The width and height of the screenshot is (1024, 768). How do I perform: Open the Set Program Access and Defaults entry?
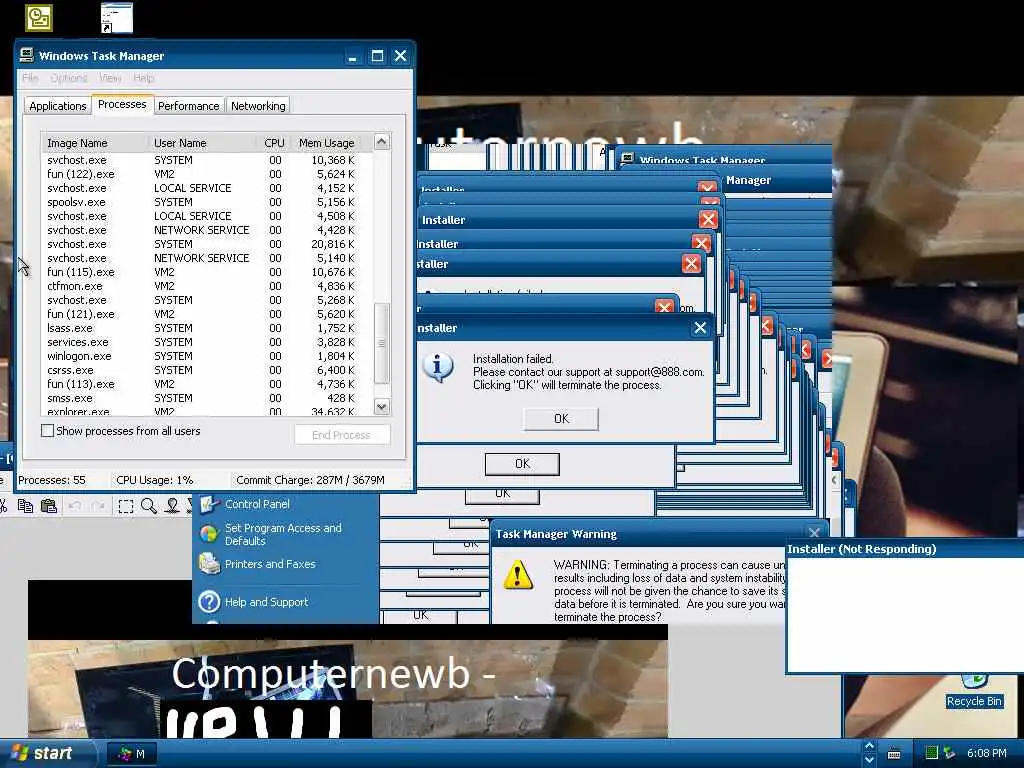pos(283,534)
